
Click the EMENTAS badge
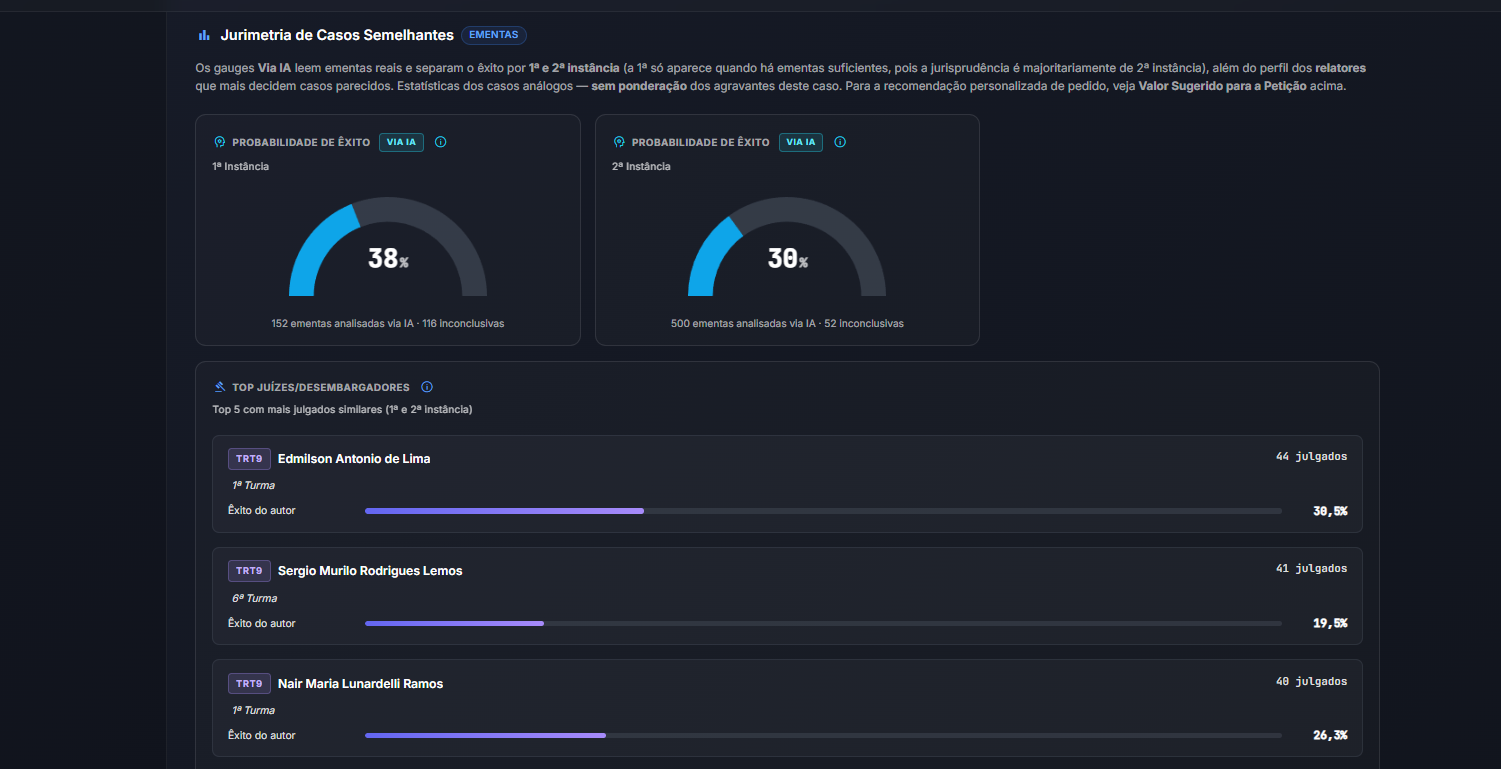tap(494, 35)
